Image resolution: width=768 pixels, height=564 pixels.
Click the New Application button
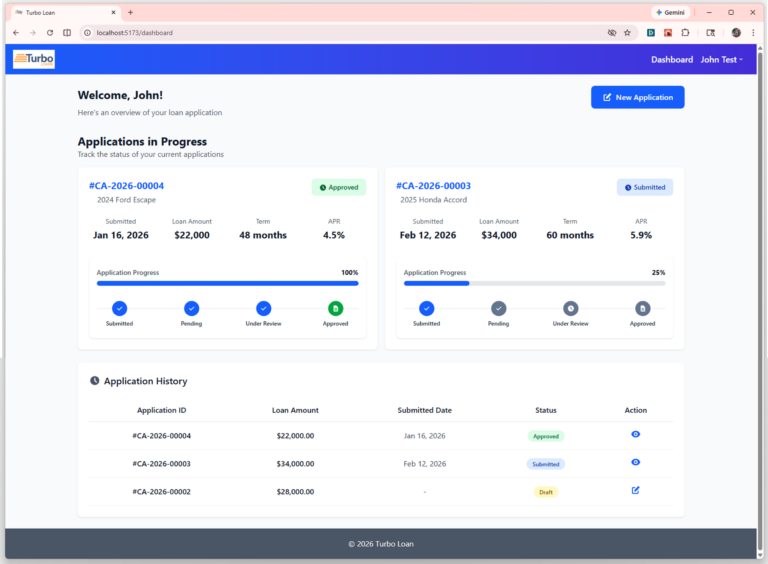point(637,97)
